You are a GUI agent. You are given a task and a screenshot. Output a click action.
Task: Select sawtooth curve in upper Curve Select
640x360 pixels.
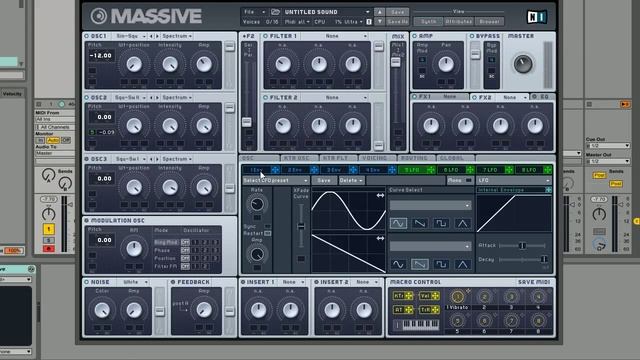click(x=420, y=223)
